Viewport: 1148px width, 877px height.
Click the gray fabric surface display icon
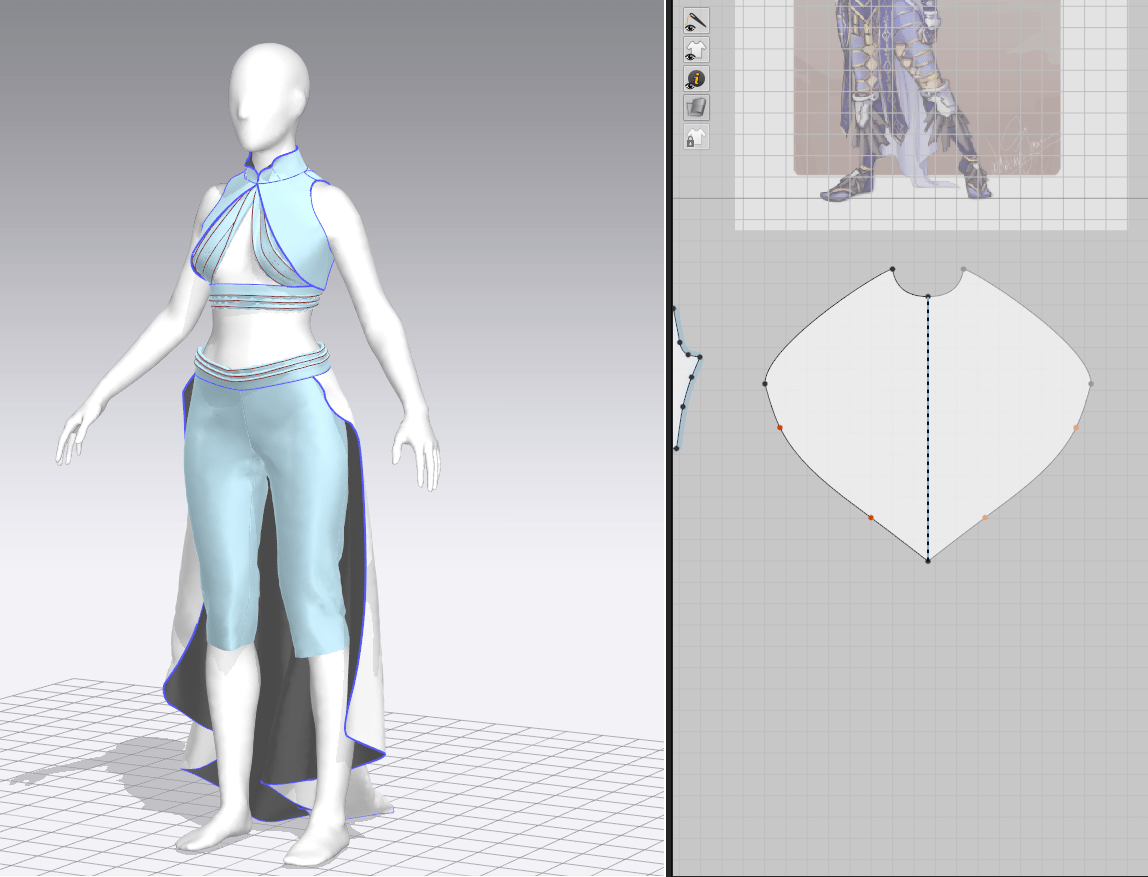pyautogui.click(x=696, y=107)
